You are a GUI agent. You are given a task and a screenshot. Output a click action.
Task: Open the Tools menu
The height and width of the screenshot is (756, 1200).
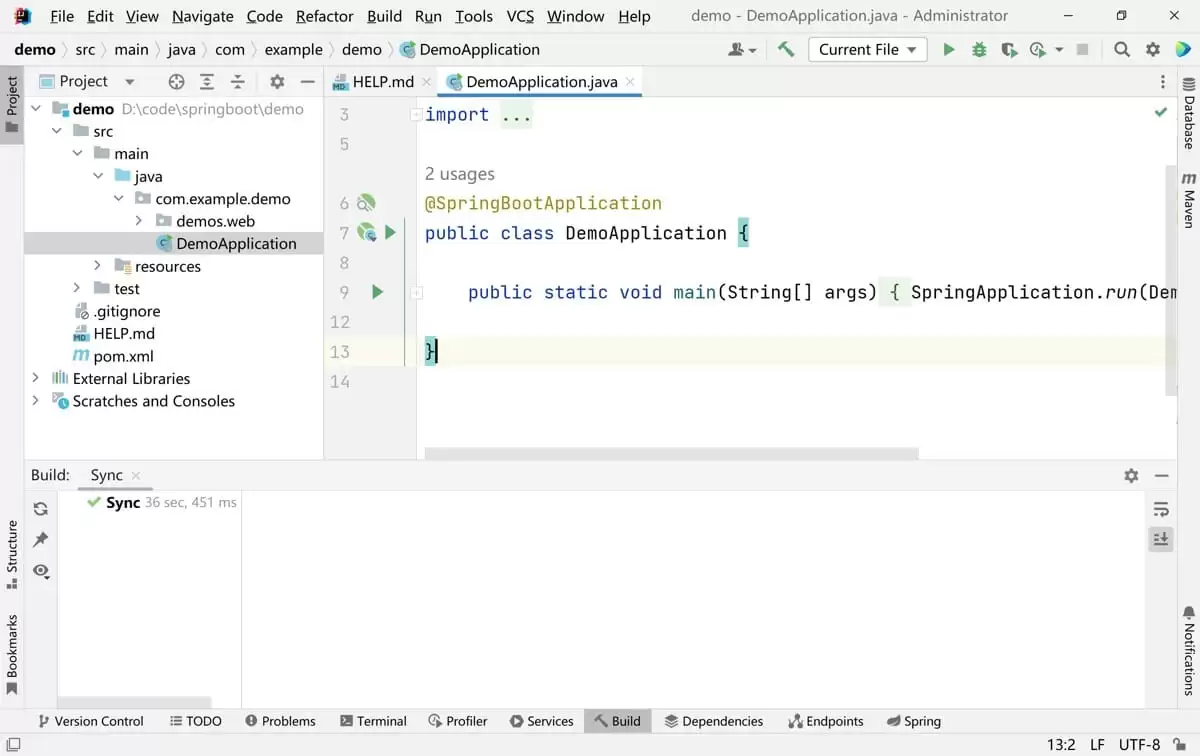coord(474,16)
